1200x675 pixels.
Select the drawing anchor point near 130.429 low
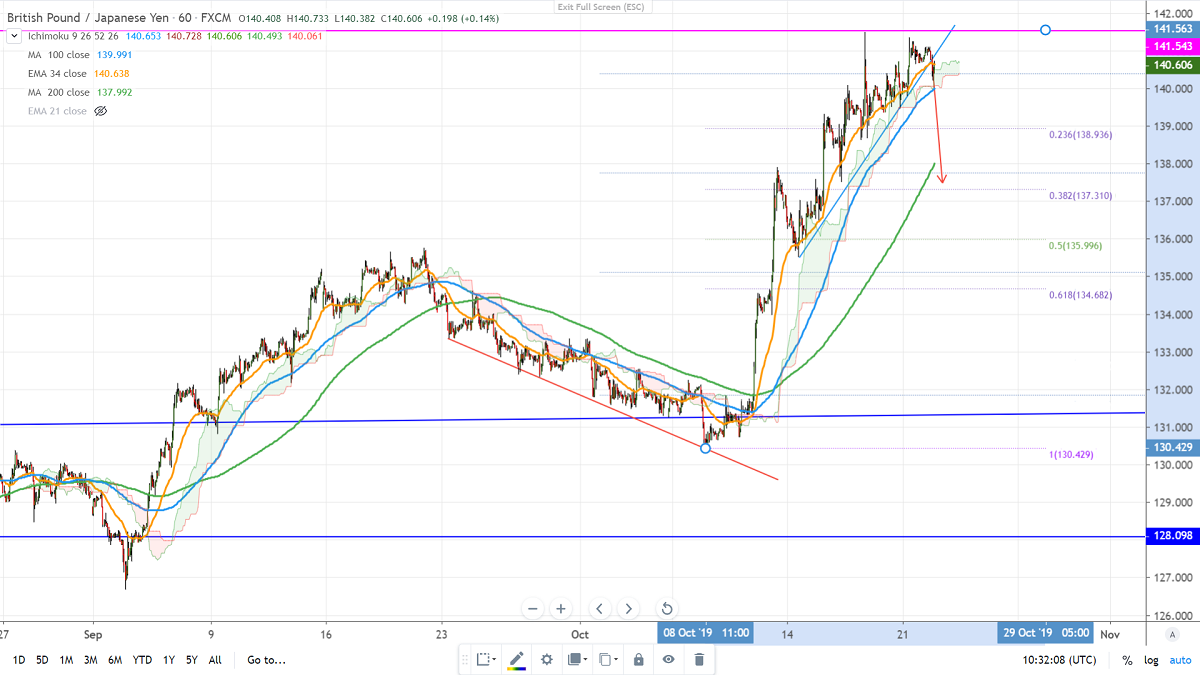706,448
